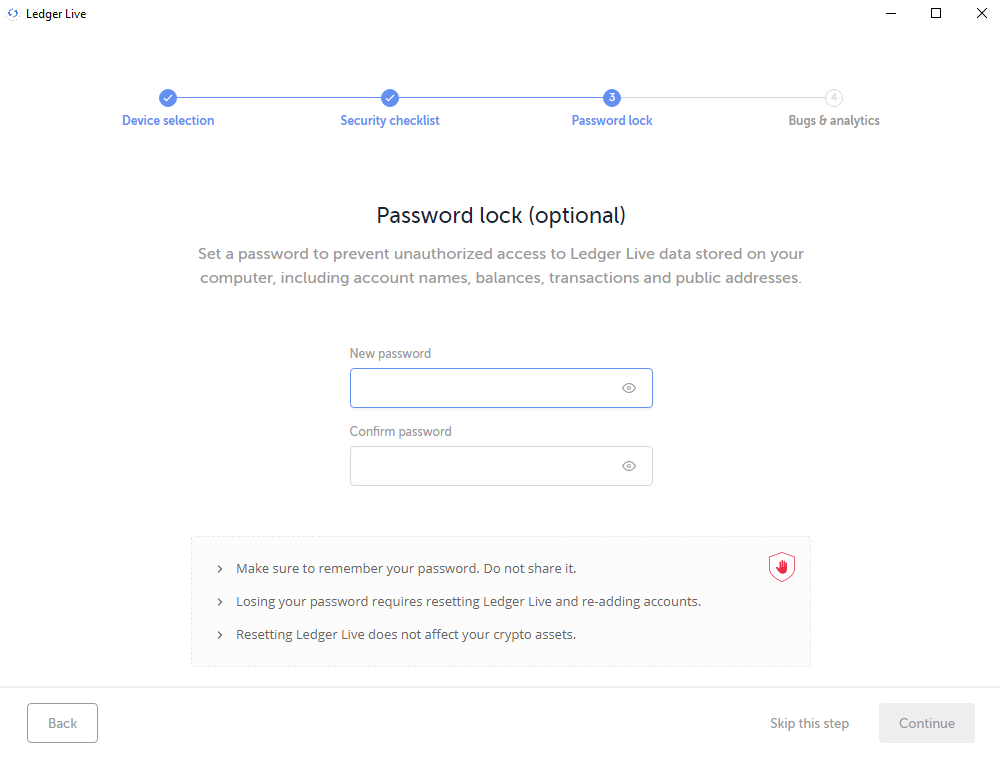Click chevron beside remember your password tip

(x=220, y=568)
